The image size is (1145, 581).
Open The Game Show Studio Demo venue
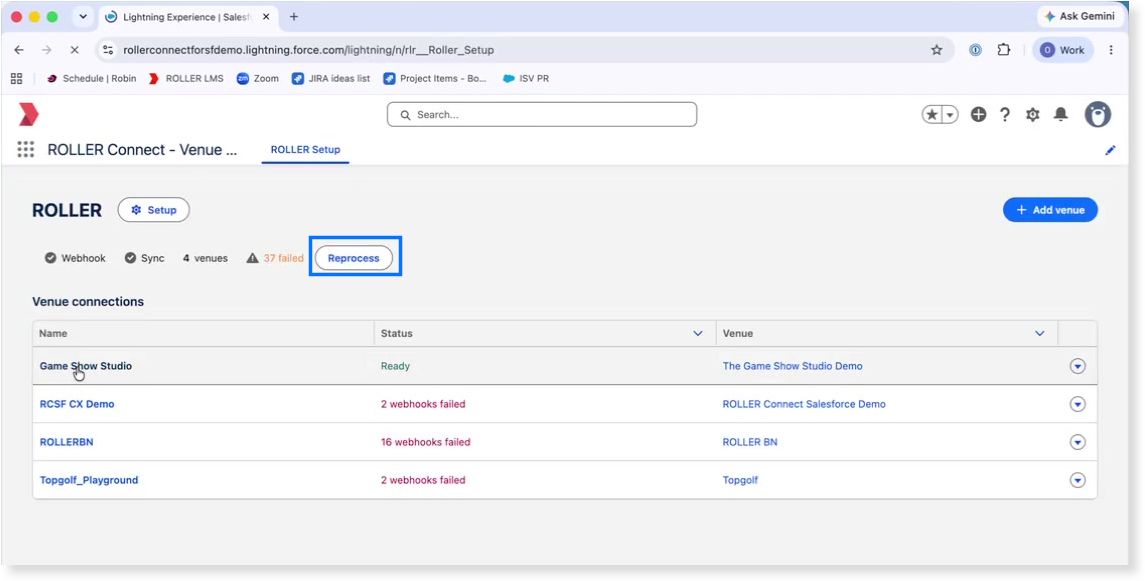[792, 366]
